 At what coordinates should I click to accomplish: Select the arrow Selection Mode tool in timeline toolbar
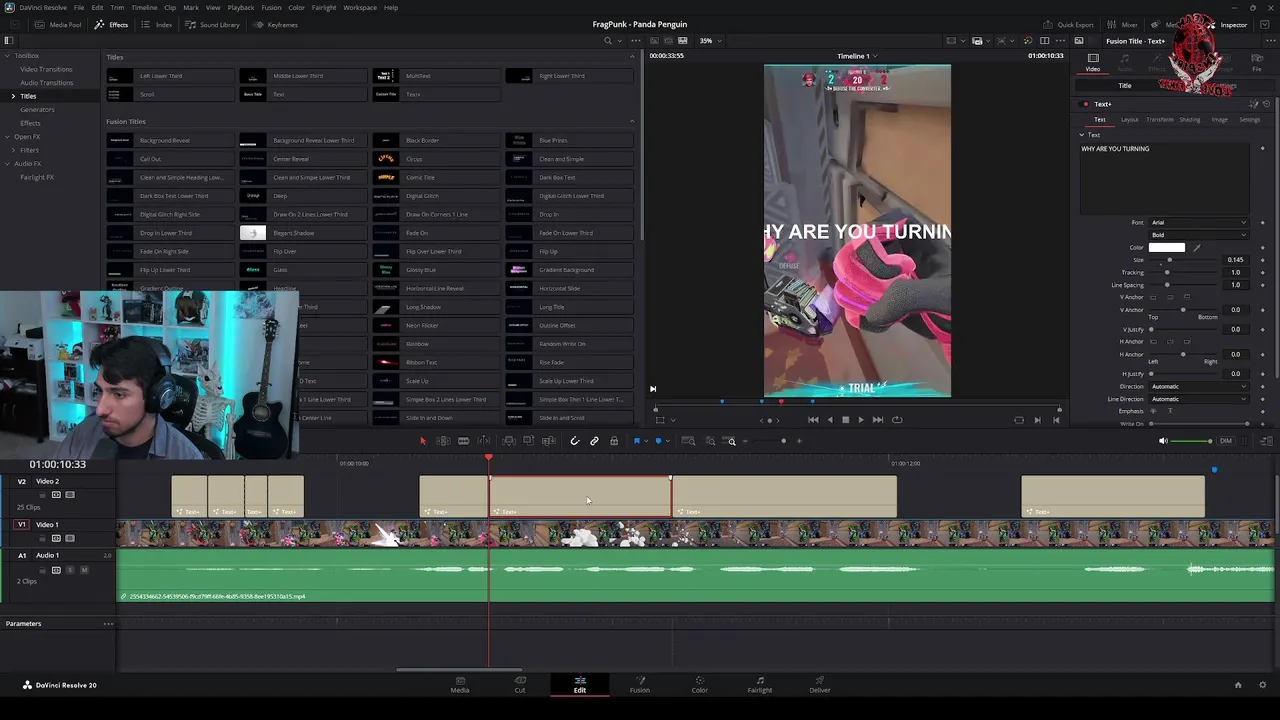click(x=422, y=441)
